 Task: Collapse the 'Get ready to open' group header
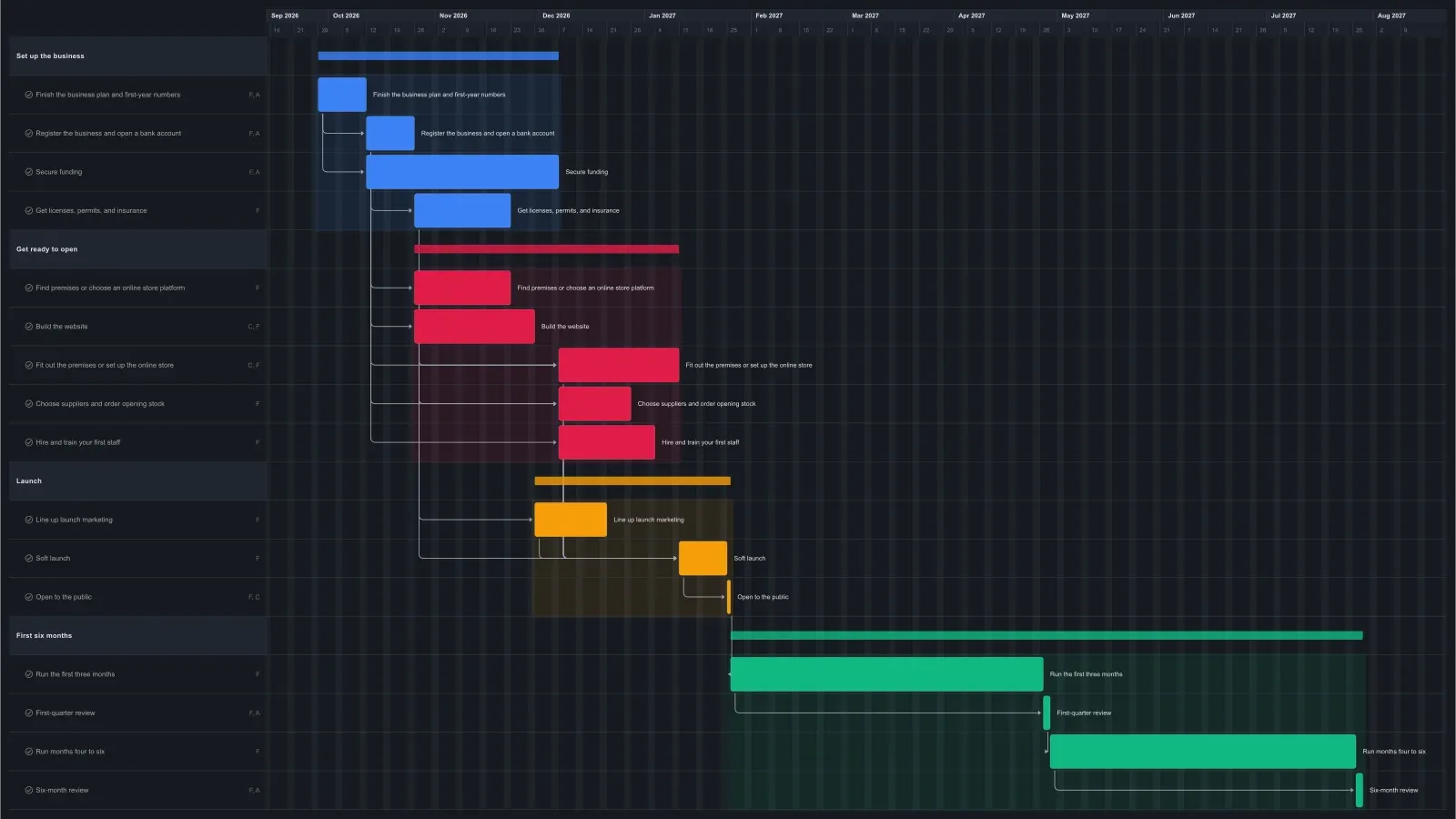click(138, 249)
